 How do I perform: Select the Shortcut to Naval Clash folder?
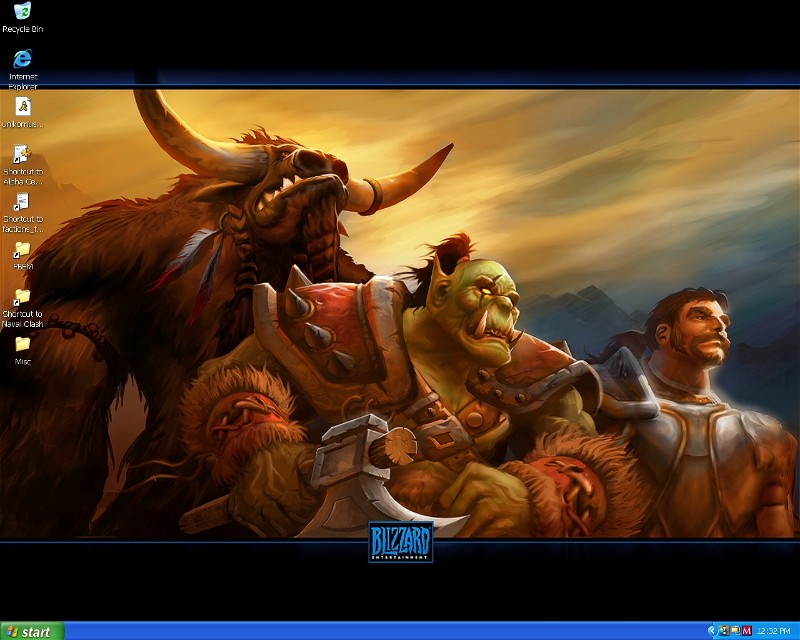(x=22, y=296)
